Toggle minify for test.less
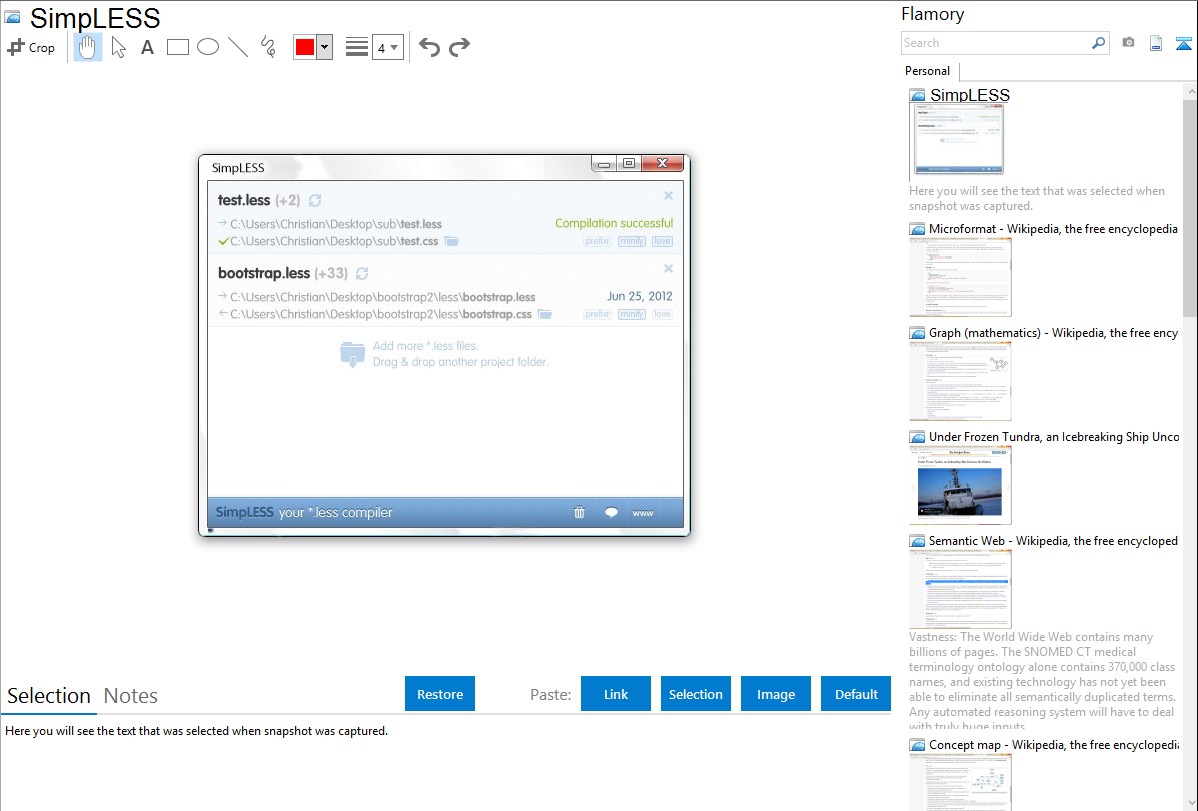Image resolution: width=1198 pixels, height=811 pixels. tap(632, 241)
